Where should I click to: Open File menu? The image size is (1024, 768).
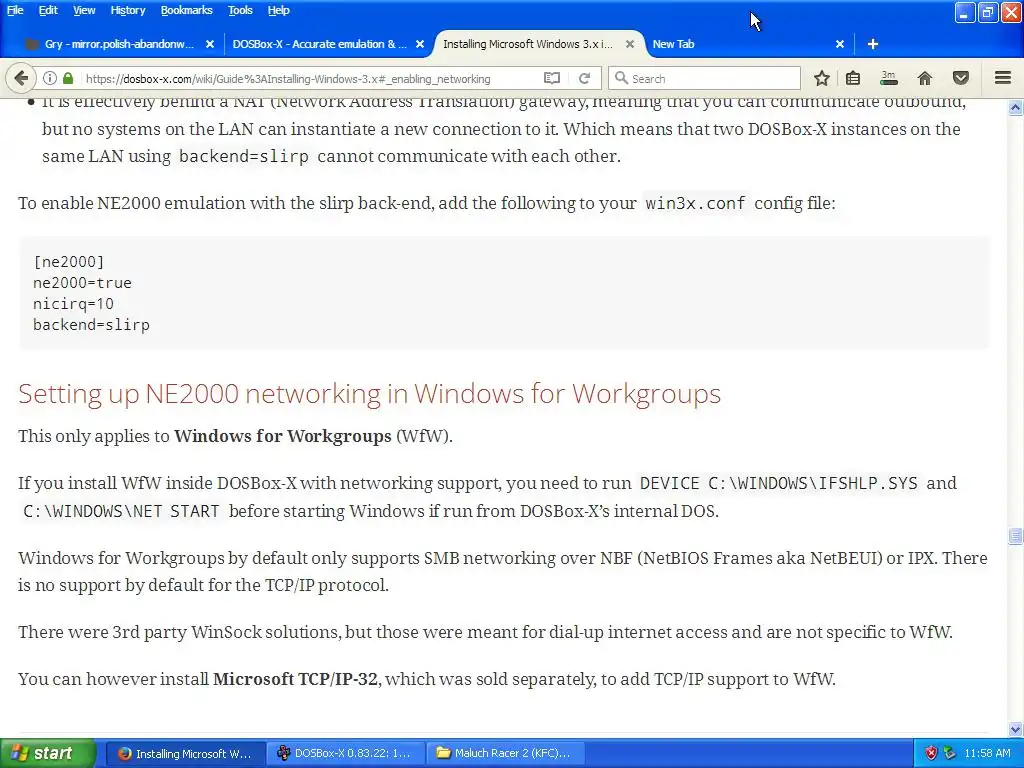coord(15,10)
